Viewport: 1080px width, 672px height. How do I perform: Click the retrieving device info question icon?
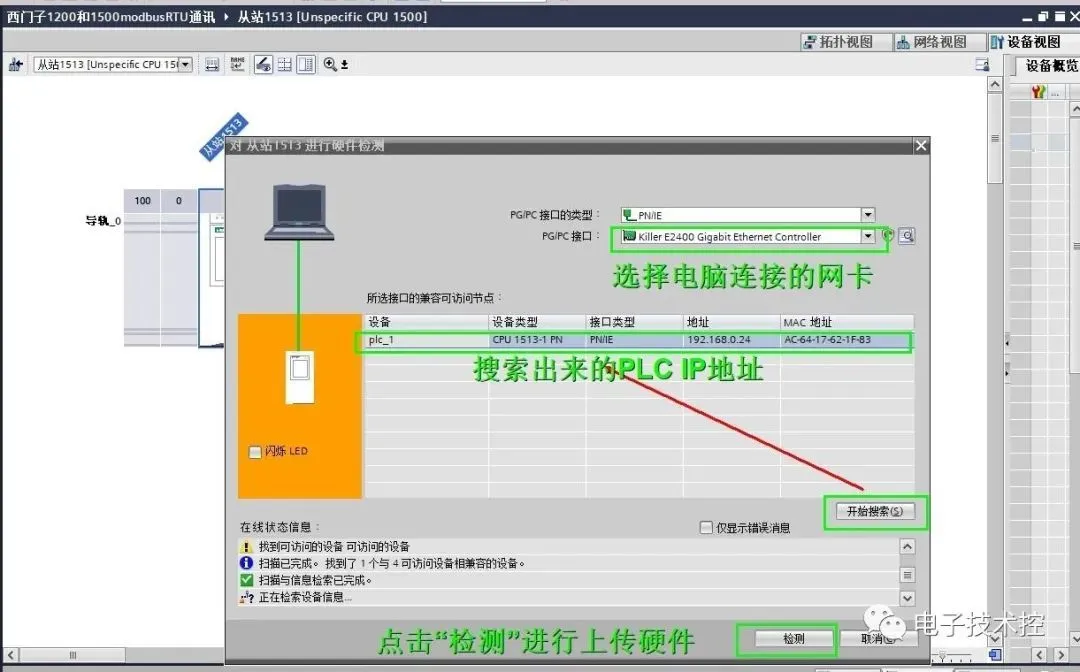pyautogui.click(x=247, y=598)
